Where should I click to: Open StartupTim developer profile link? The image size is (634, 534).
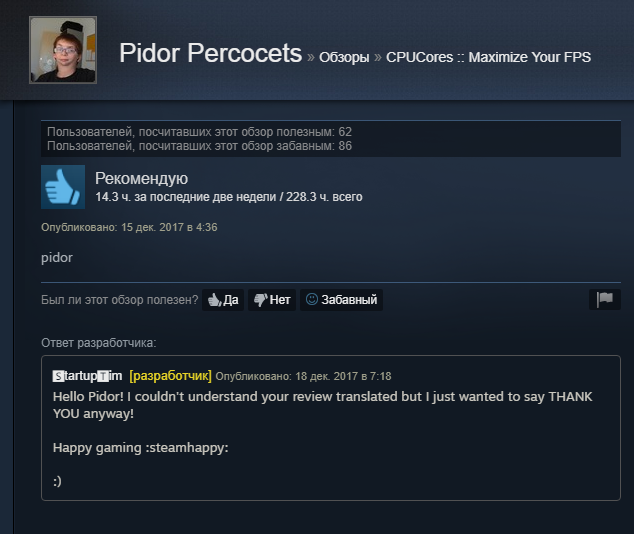[x=87, y=376]
